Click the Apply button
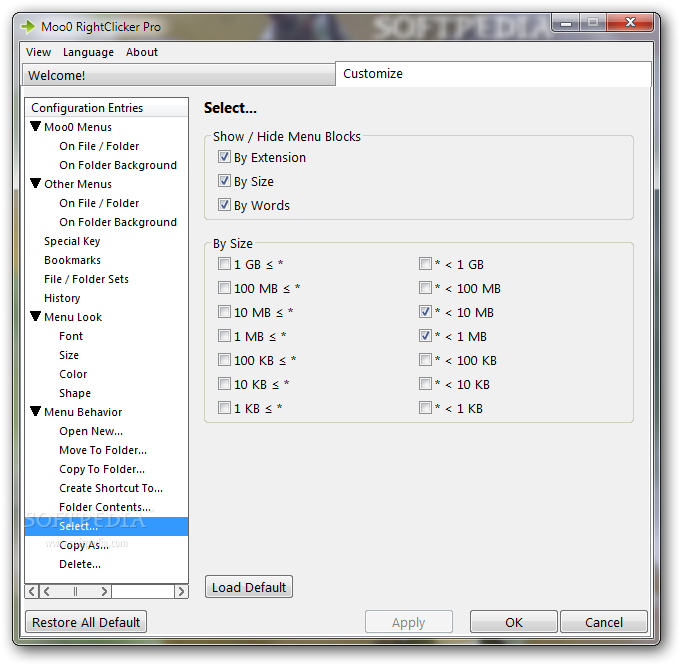This screenshot has height=666, width=681. click(409, 622)
